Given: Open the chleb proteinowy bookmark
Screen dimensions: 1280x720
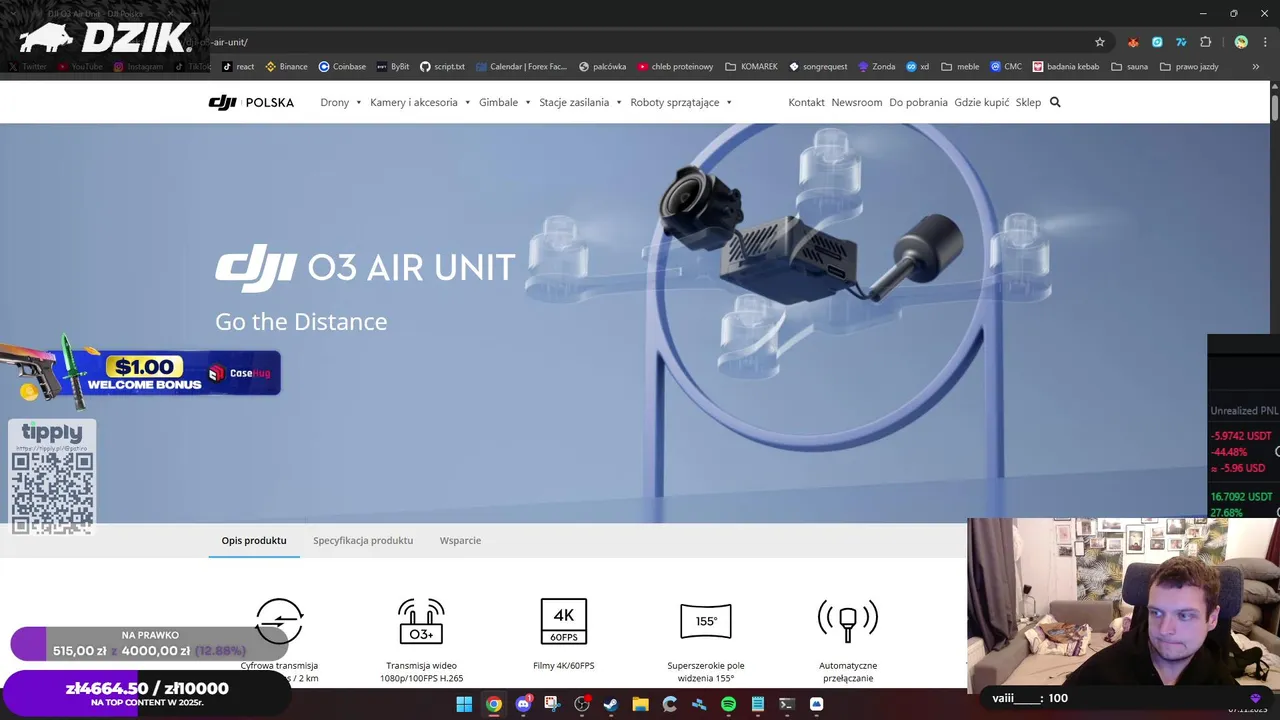Looking at the screenshot, I should point(675,67).
